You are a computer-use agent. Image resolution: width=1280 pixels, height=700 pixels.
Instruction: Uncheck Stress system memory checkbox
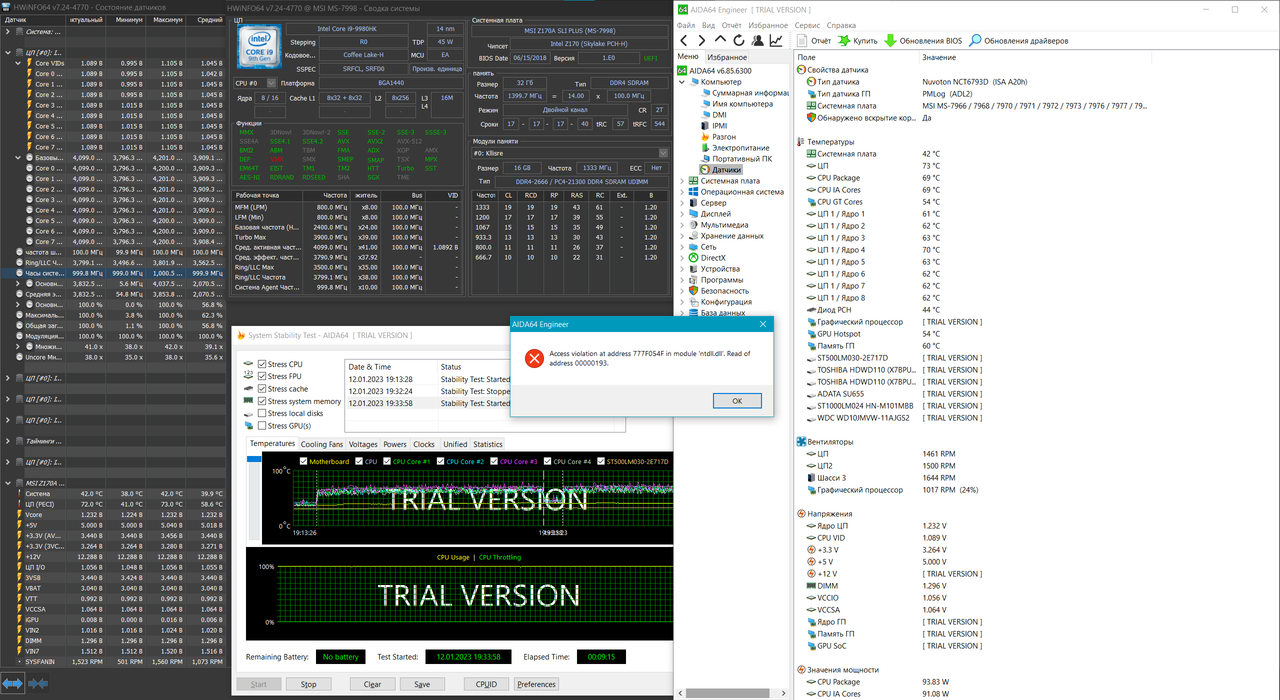point(262,401)
